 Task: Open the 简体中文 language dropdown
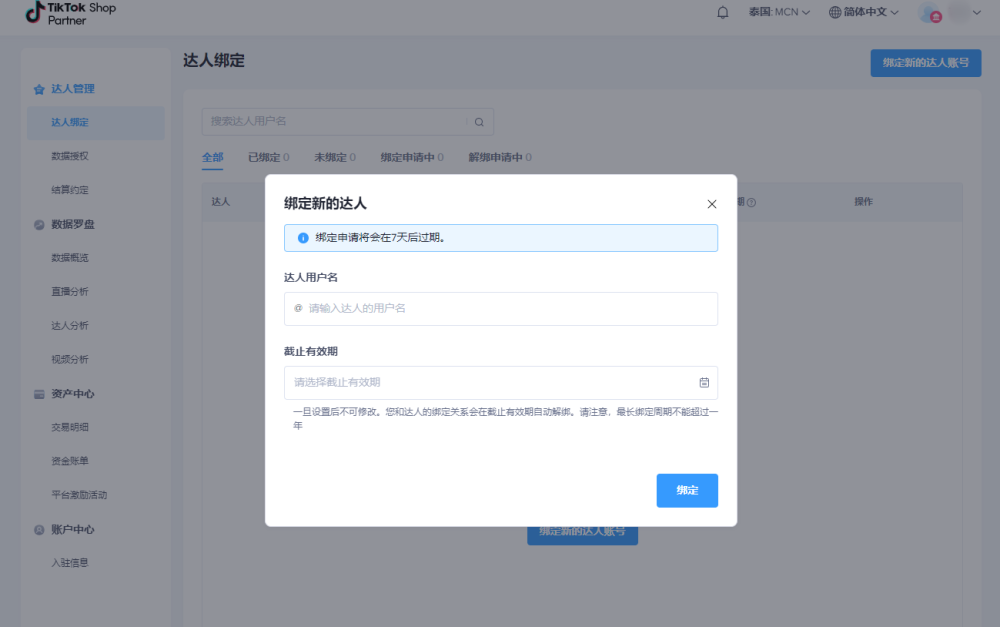coord(862,11)
